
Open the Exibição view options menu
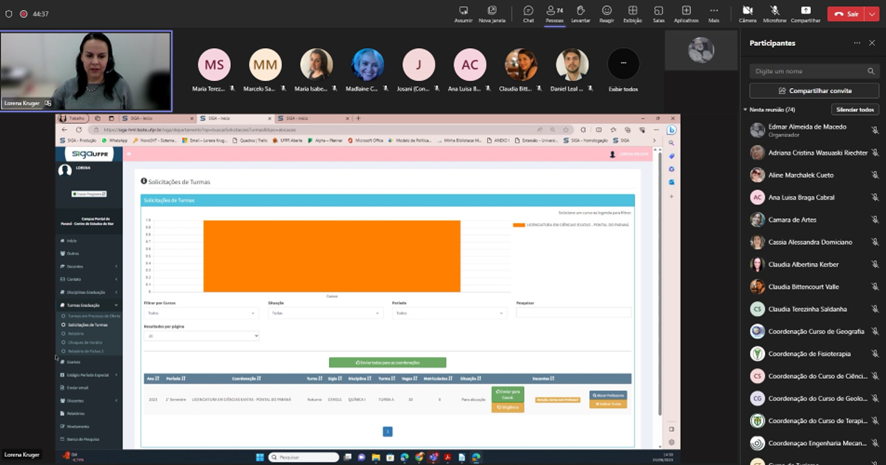[632, 12]
